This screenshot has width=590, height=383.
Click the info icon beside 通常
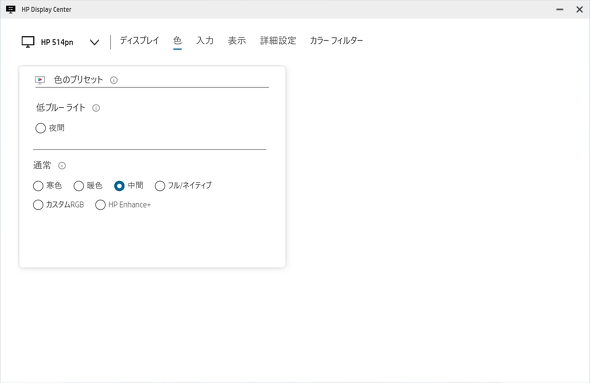click(x=62, y=166)
